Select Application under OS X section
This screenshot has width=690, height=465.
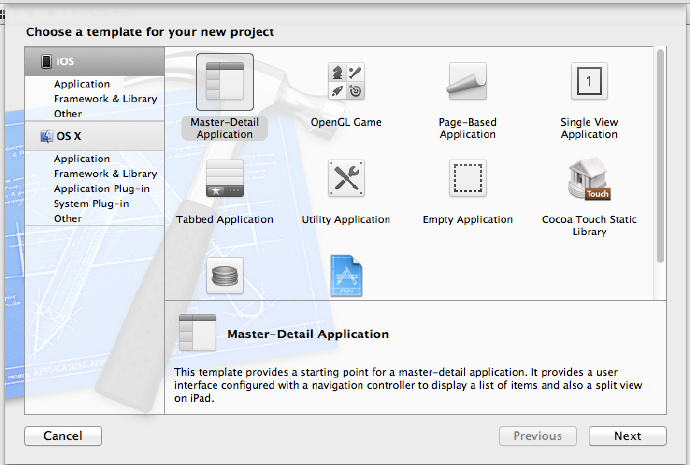[82, 159]
